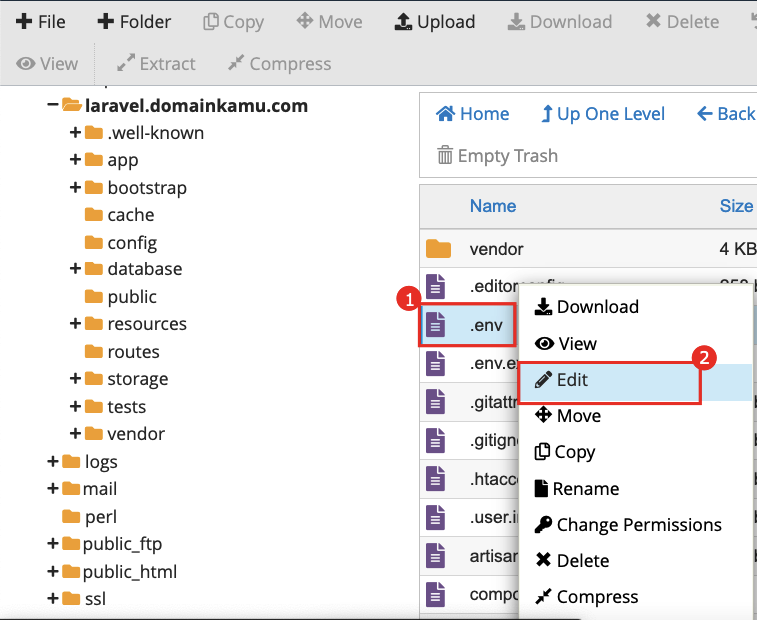Click the artisan file icon

pyautogui.click(x=435, y=556)
